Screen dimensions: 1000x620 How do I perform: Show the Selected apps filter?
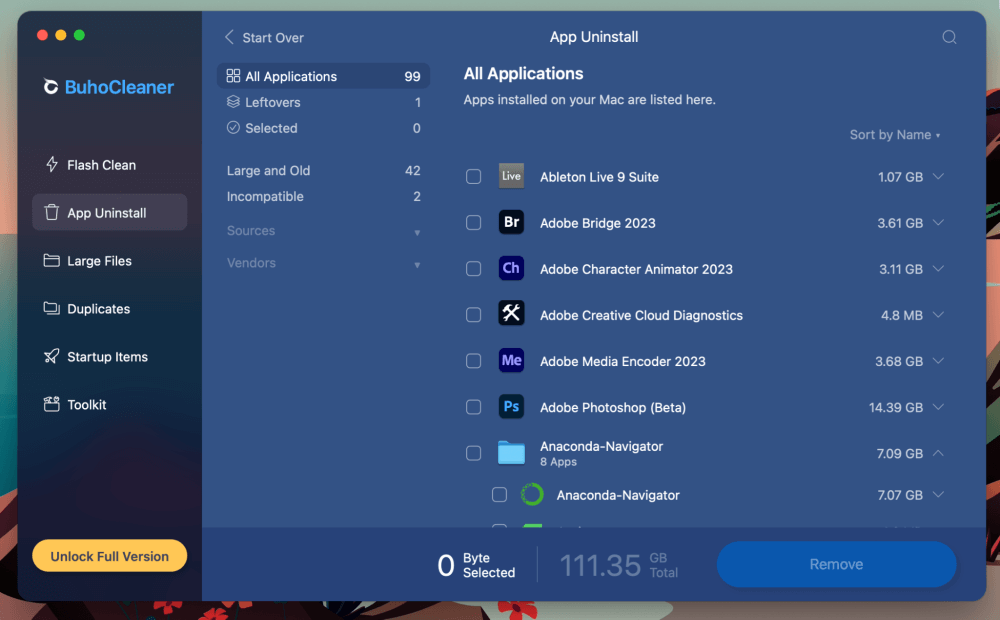click(x=323, y=128)
